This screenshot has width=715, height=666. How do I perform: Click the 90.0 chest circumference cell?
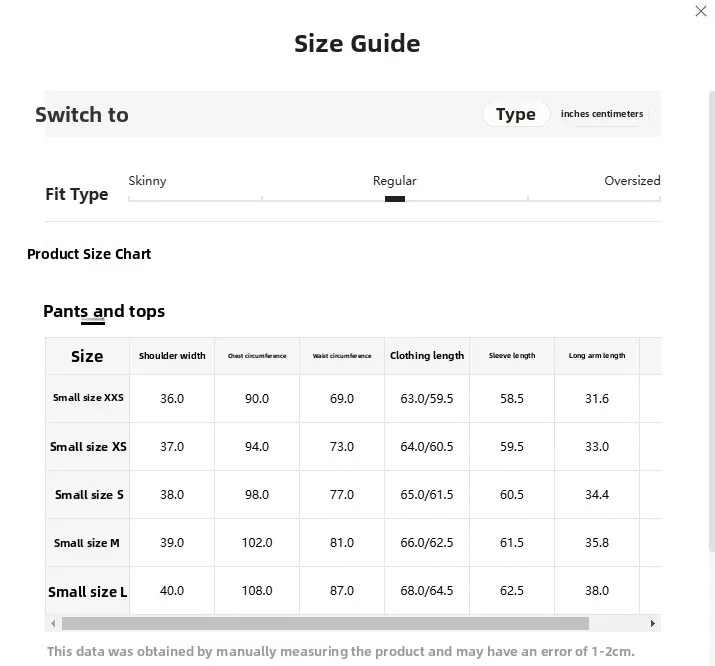coord(257,399)
